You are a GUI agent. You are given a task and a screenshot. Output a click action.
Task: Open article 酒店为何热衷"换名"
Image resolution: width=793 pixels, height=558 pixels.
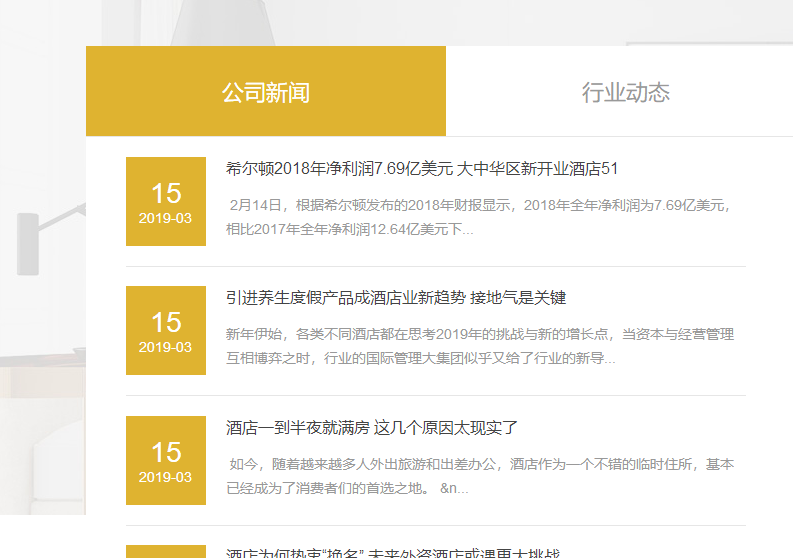coord(393,552)
